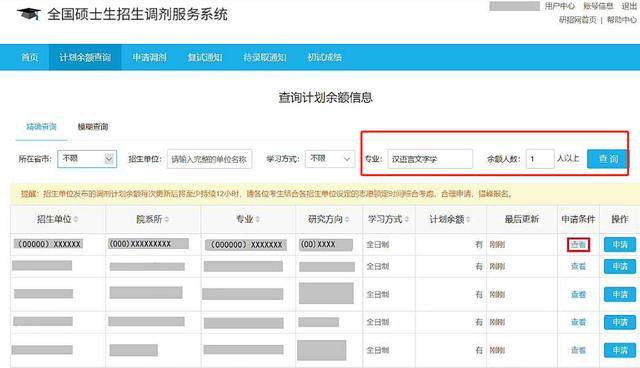Click 申请 button in first row
Image resolution: width=640 pixels, height=368 pixels.
click(x=620, y=244)
